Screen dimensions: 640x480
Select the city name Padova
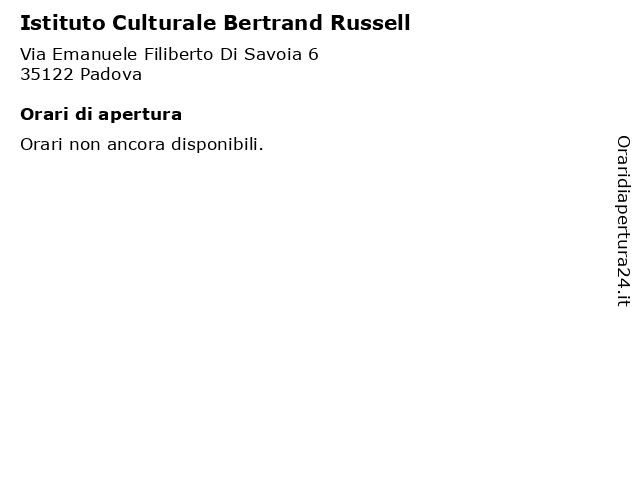click(x=111, y=74)
